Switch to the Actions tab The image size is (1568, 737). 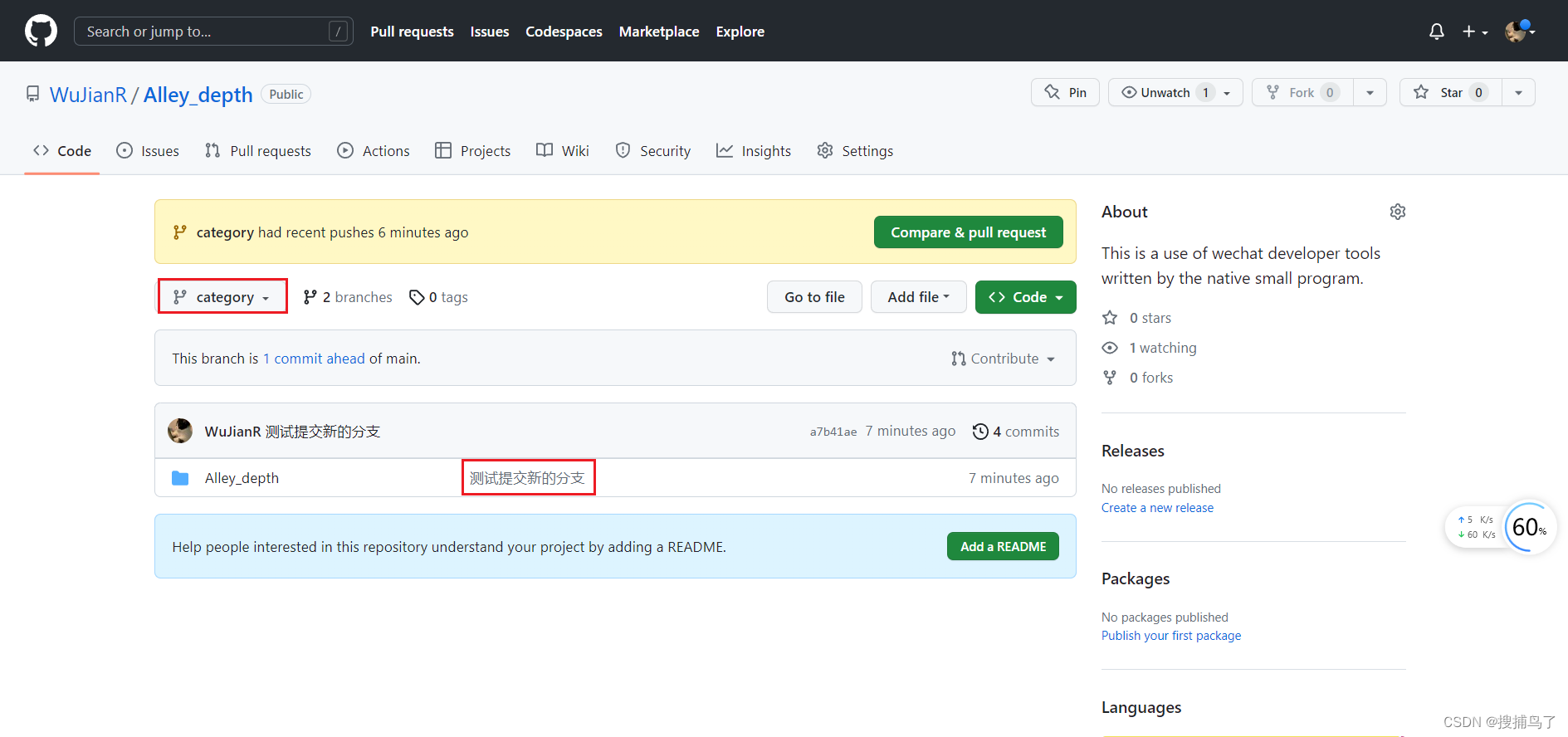coord(374,151)
